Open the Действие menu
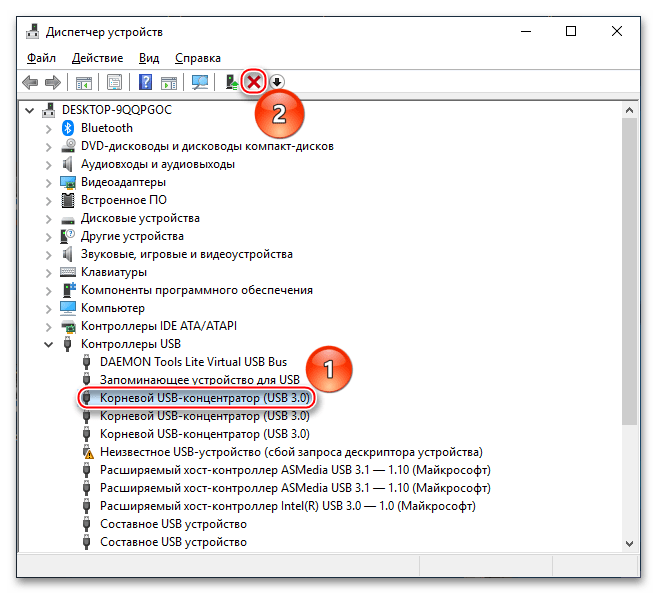This screenshot has width=657, height=594. point(98,58)
